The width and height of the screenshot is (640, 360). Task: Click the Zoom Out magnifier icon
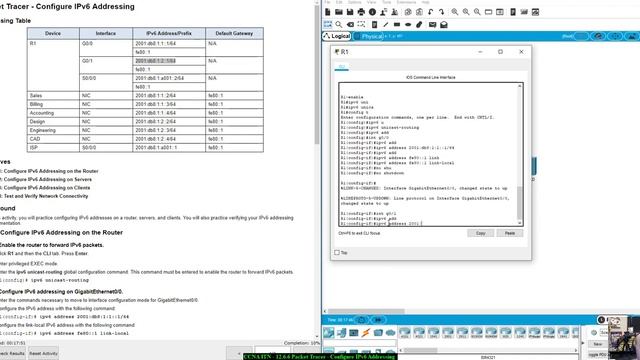(477, 12)
